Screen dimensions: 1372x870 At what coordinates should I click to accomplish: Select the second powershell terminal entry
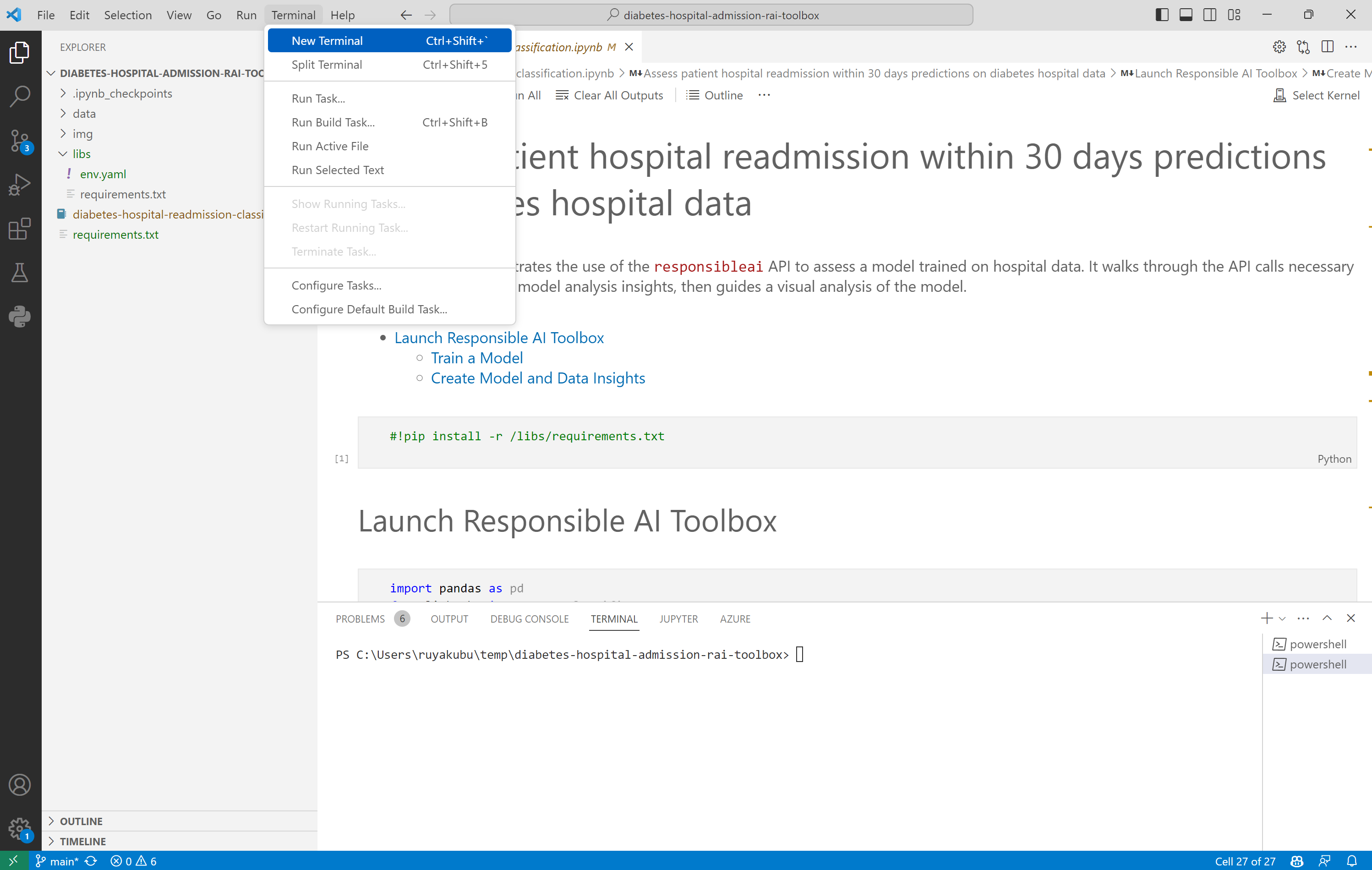tap(1317, 664)
